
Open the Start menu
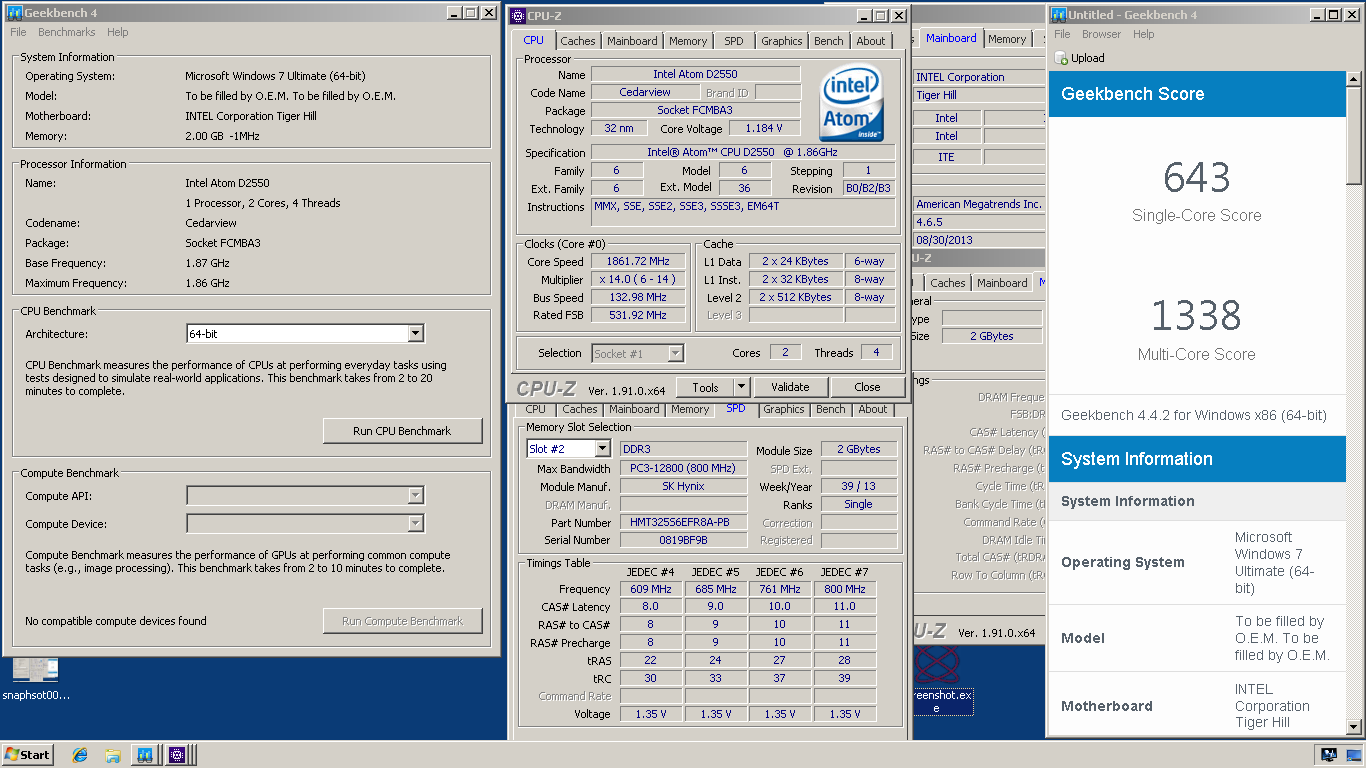click(28, 755)
